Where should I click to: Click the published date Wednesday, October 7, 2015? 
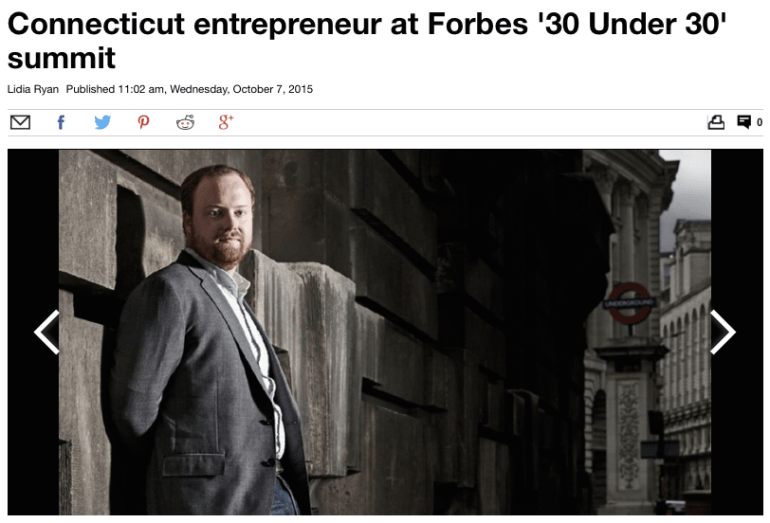241,89
